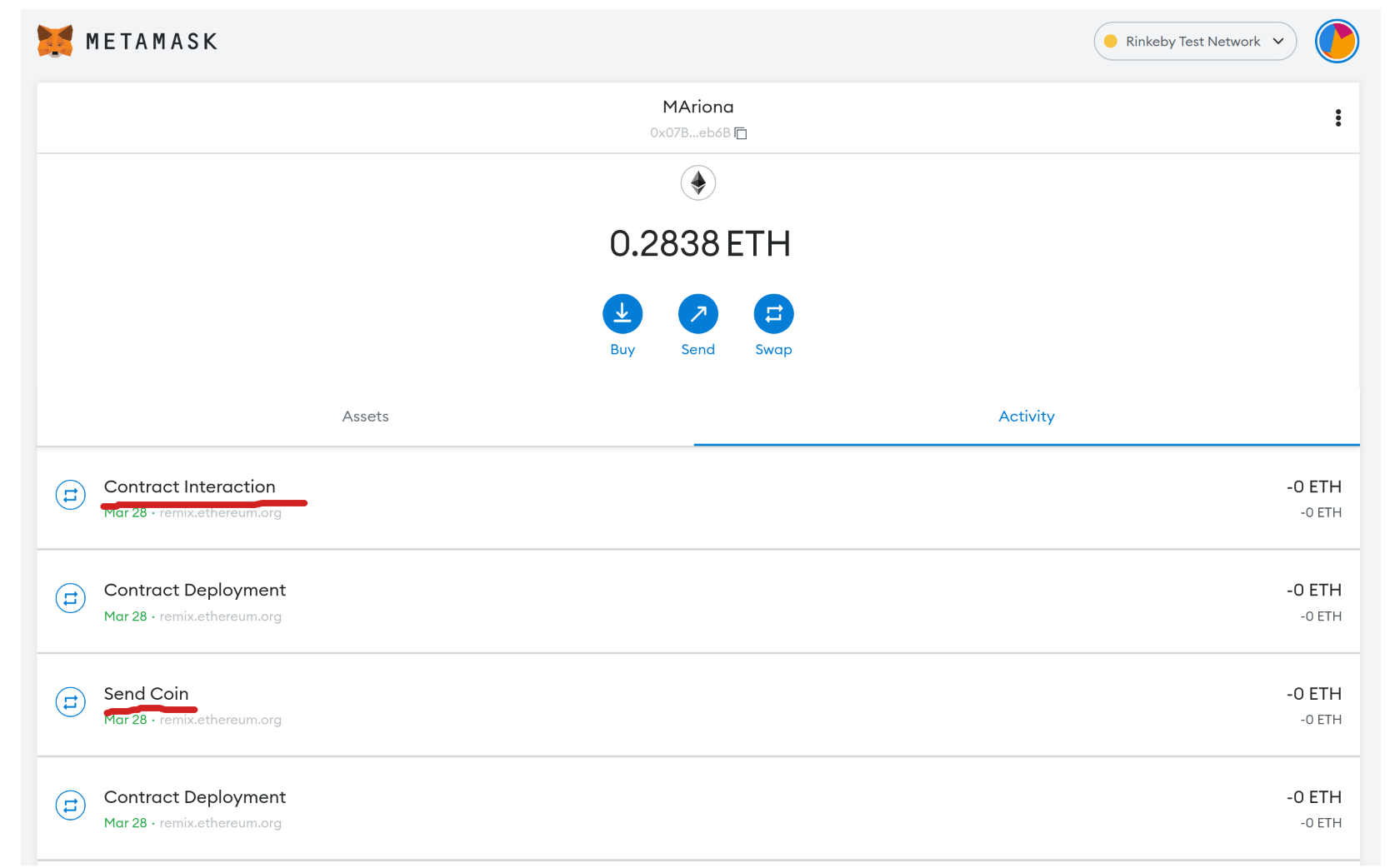
Task: Select the Swap icon
Action: 773,314
